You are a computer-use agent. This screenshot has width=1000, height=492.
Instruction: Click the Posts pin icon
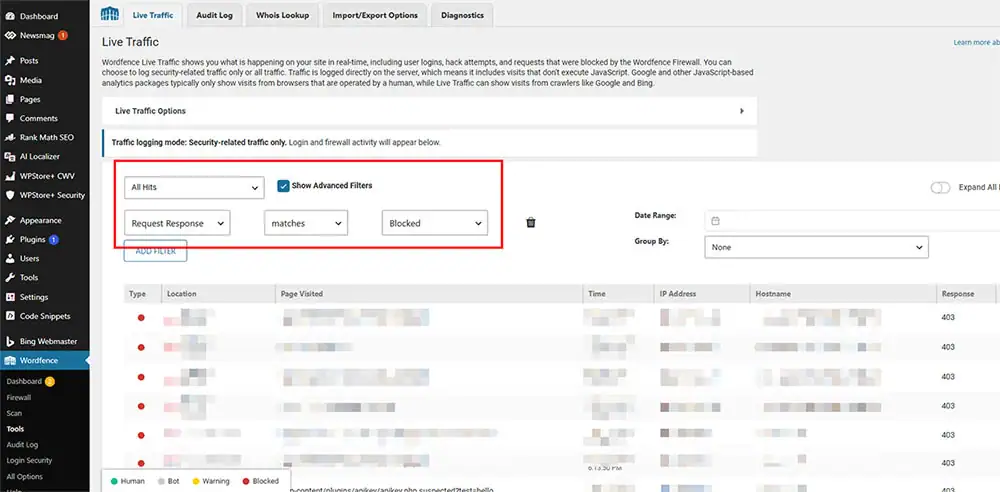pyautogui.click(x=10, y=61)
